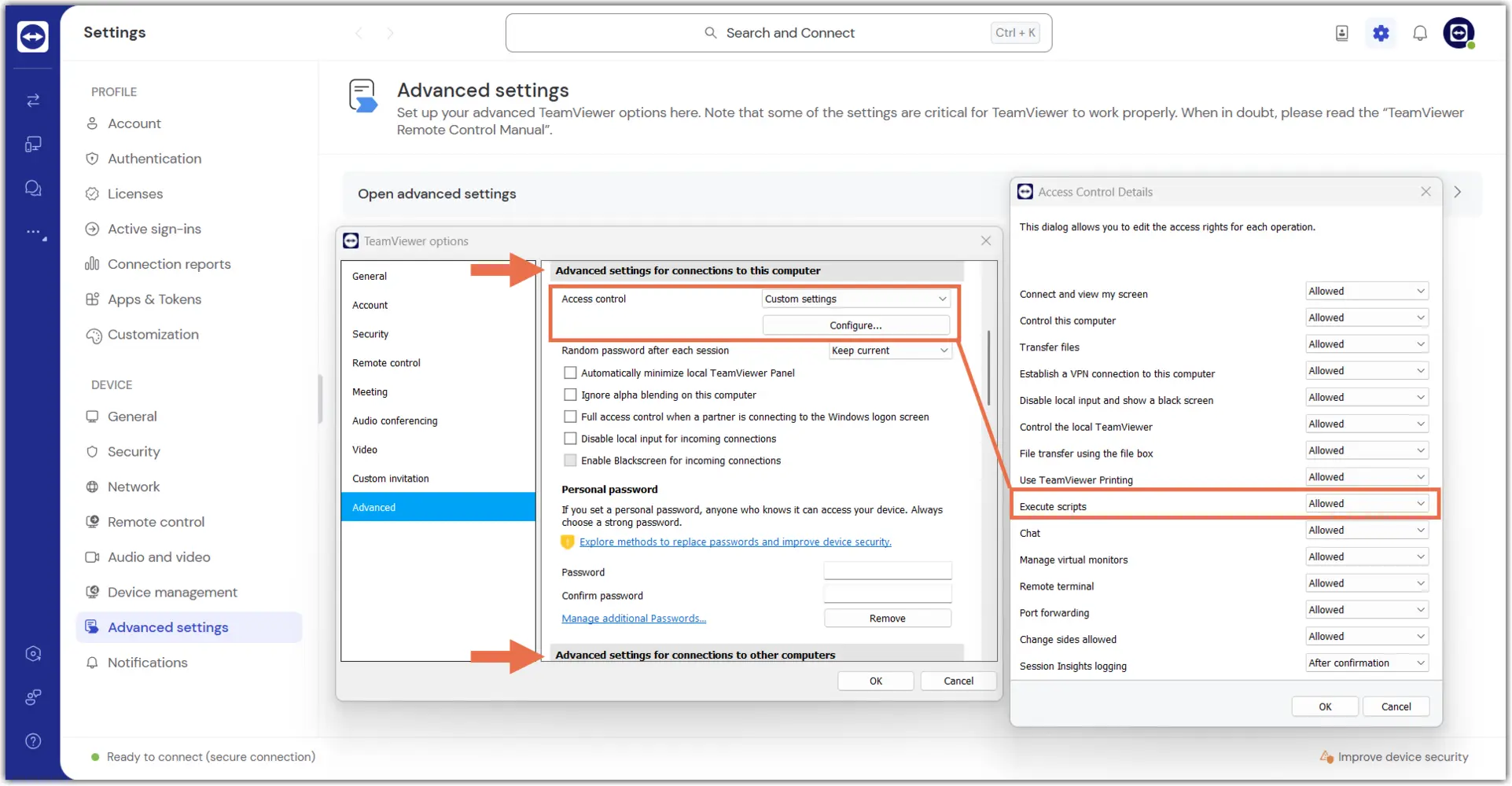This screenshot has width=1512, height=786.
Task: Open the Transfer files permission dropdown
Action: [x=1367, y=344]
